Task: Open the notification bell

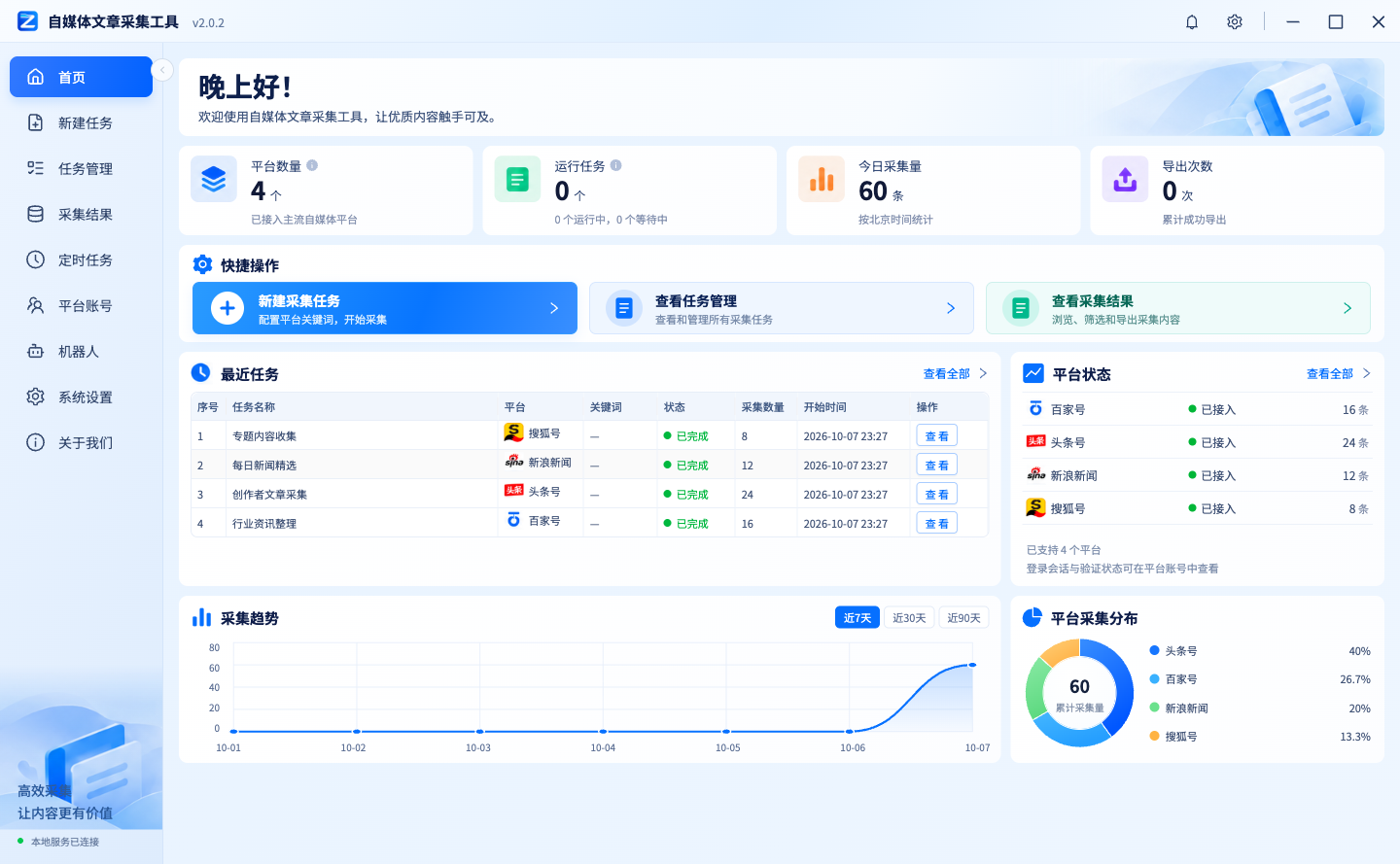Action: click(1192, 21)
